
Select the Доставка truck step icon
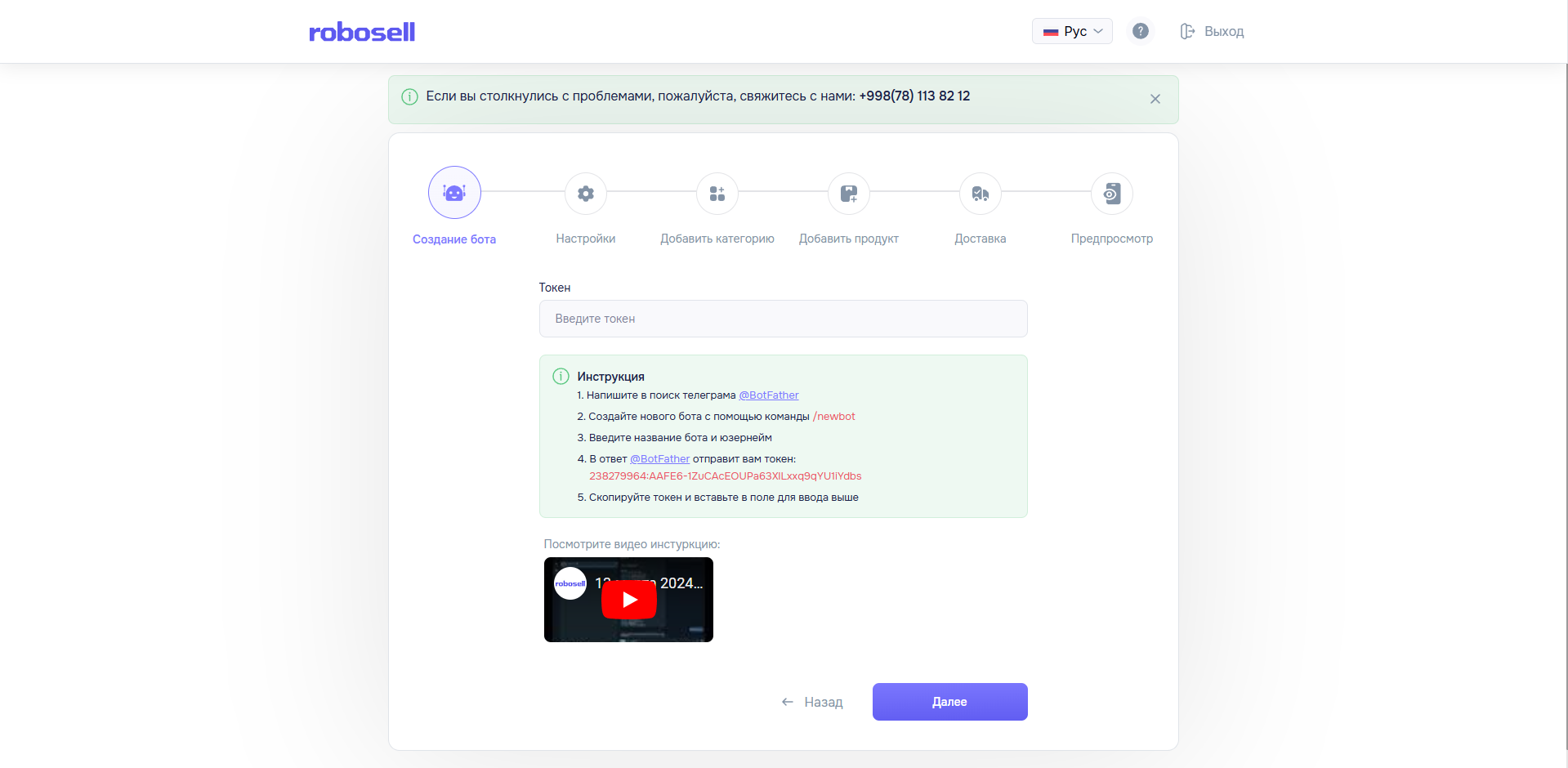(x=981, y=194)
